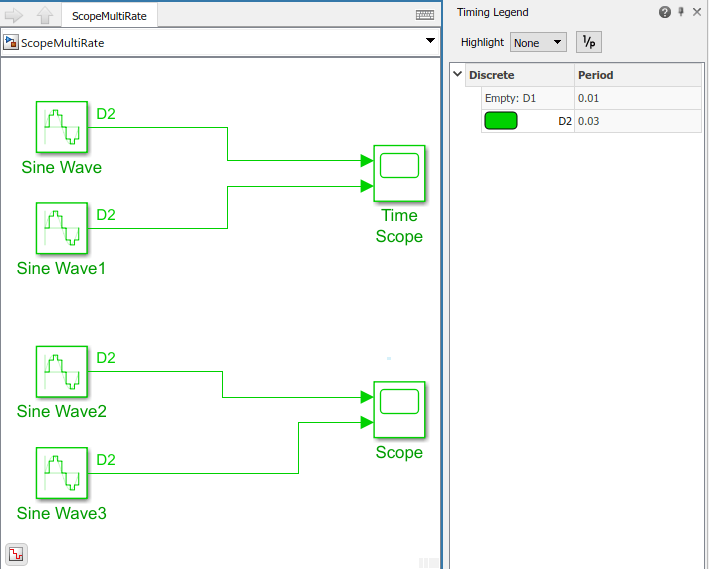
Task: Open Timing Legend help icon
Action: [x=664, y=12]
